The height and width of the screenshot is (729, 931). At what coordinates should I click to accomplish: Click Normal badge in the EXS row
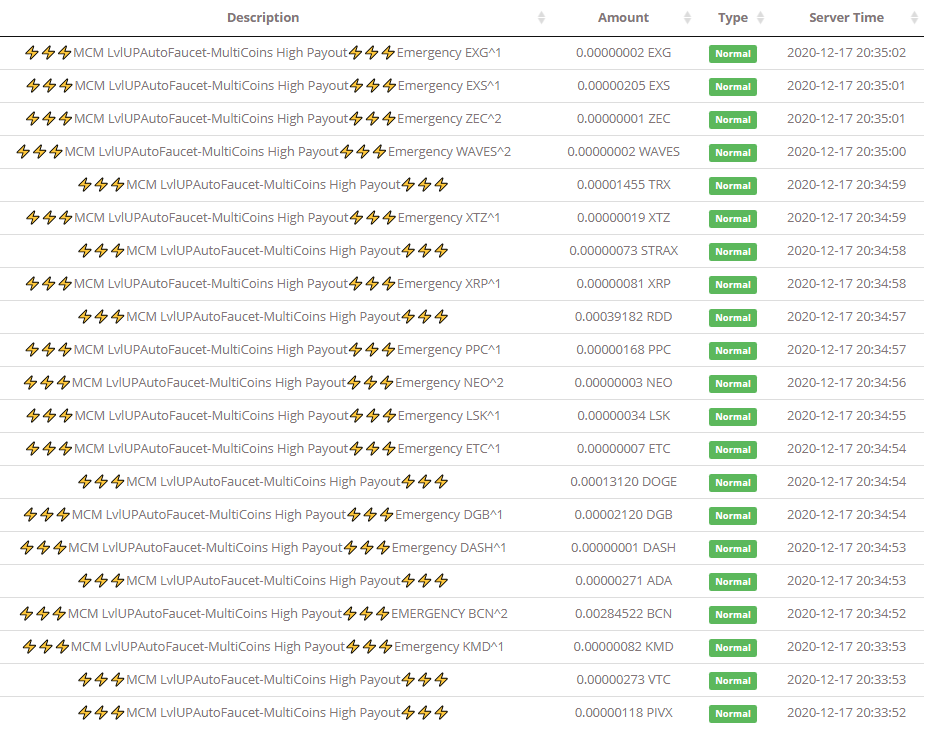point(733,87)
